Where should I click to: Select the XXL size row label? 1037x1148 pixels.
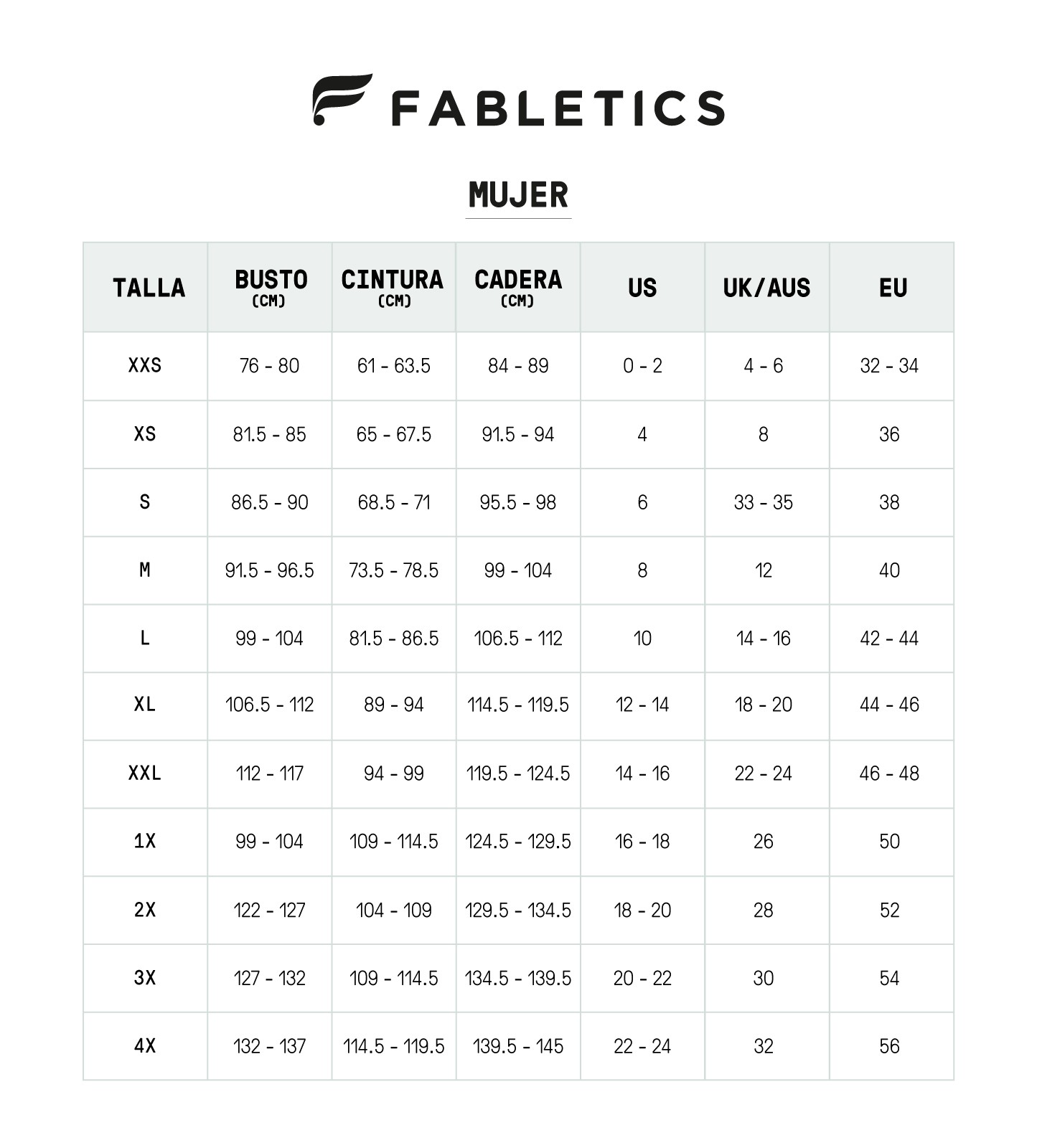145,773
